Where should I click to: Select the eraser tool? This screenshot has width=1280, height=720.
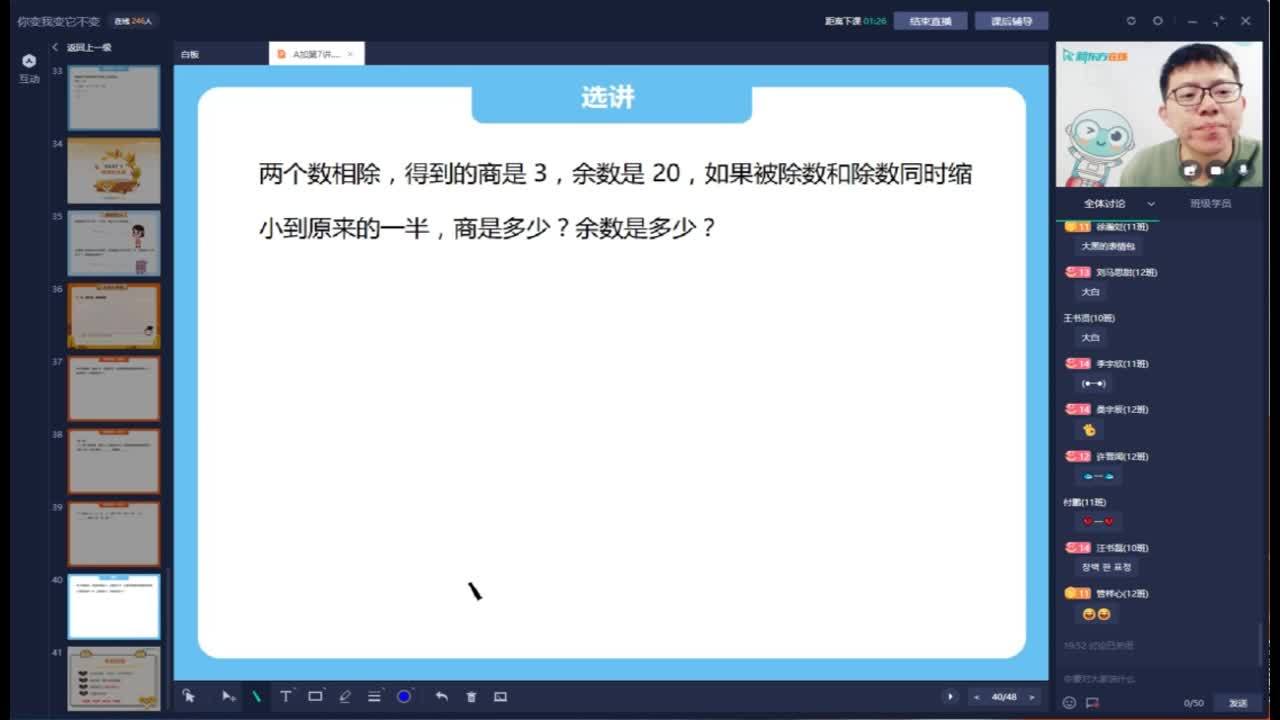click(x=344, y=696)
